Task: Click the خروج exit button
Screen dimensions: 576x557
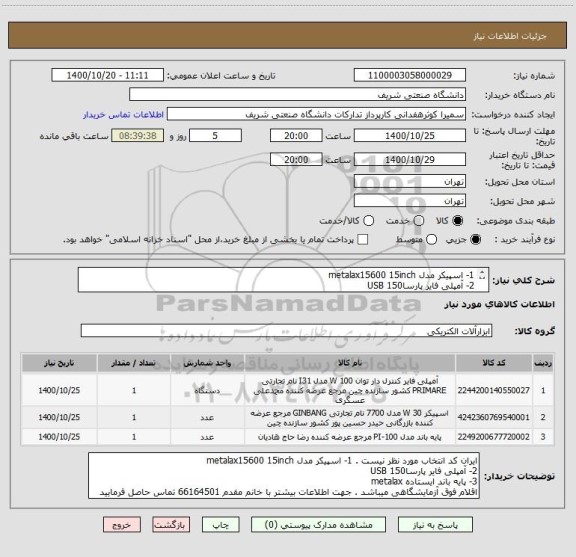Action: [122, 525]
